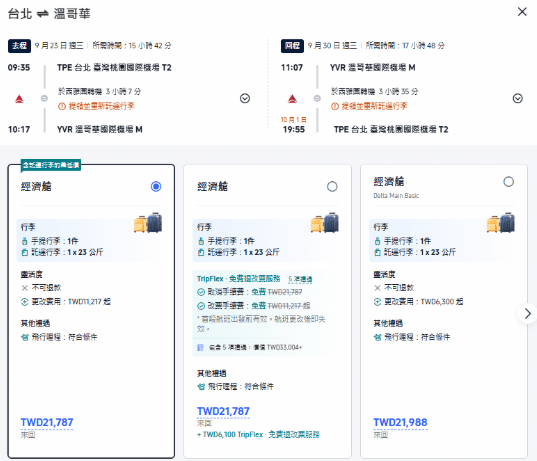This screenshot has width=537, height=461.
Task: Open the TripFlex 5 benefits link
Action: (x=300, y=279)
